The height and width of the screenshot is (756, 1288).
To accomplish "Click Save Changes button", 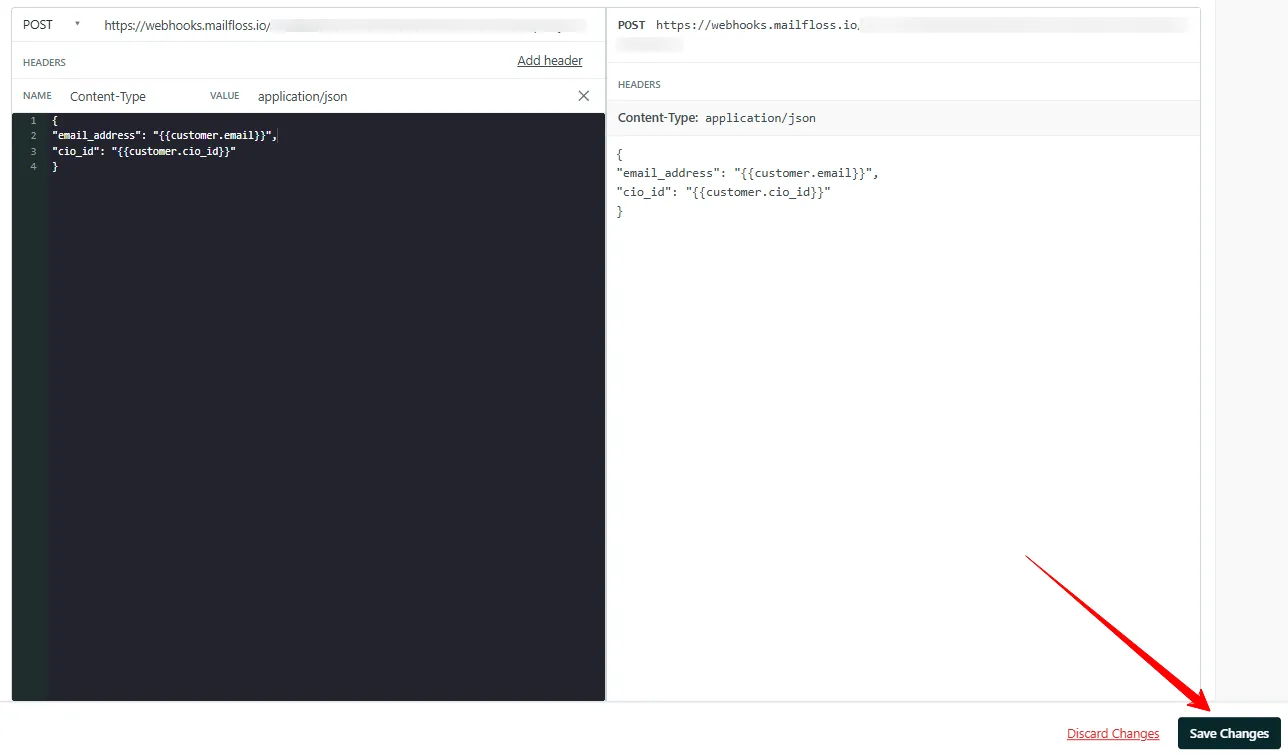I will [x=1229, y=733].
